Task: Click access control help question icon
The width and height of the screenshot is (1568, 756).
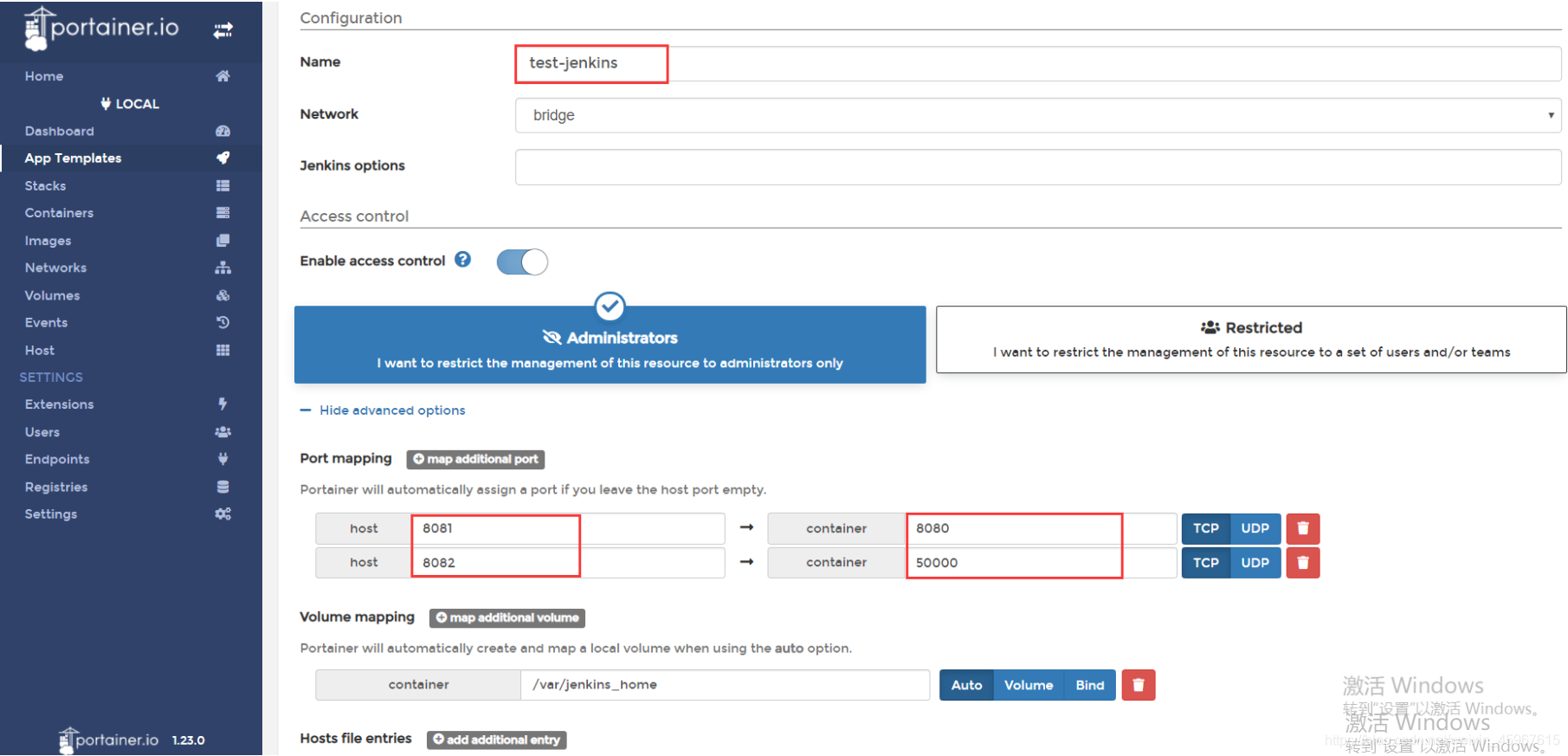Action: pyautogui.click(x=463, y=260)
